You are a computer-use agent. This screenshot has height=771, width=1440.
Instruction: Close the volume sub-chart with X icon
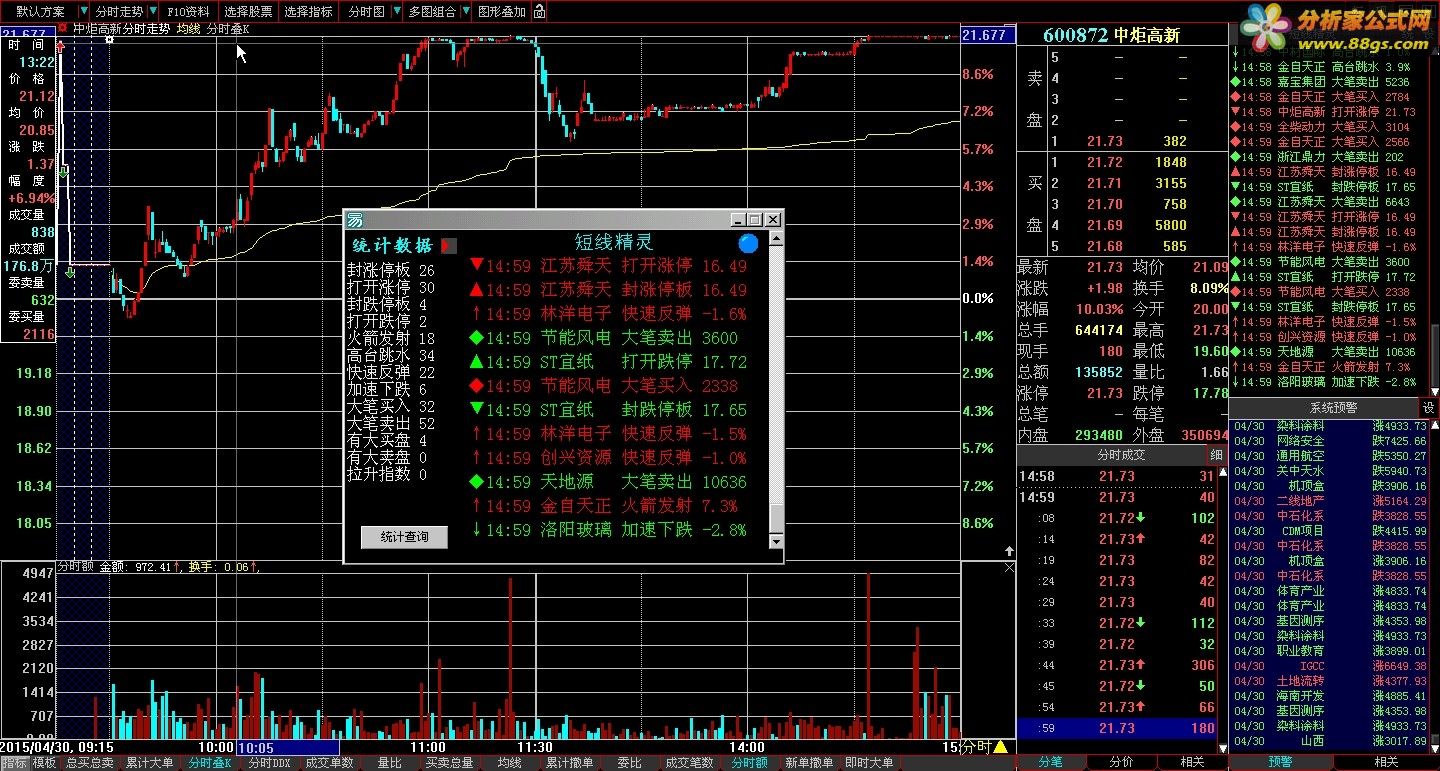pos(1009,567)
